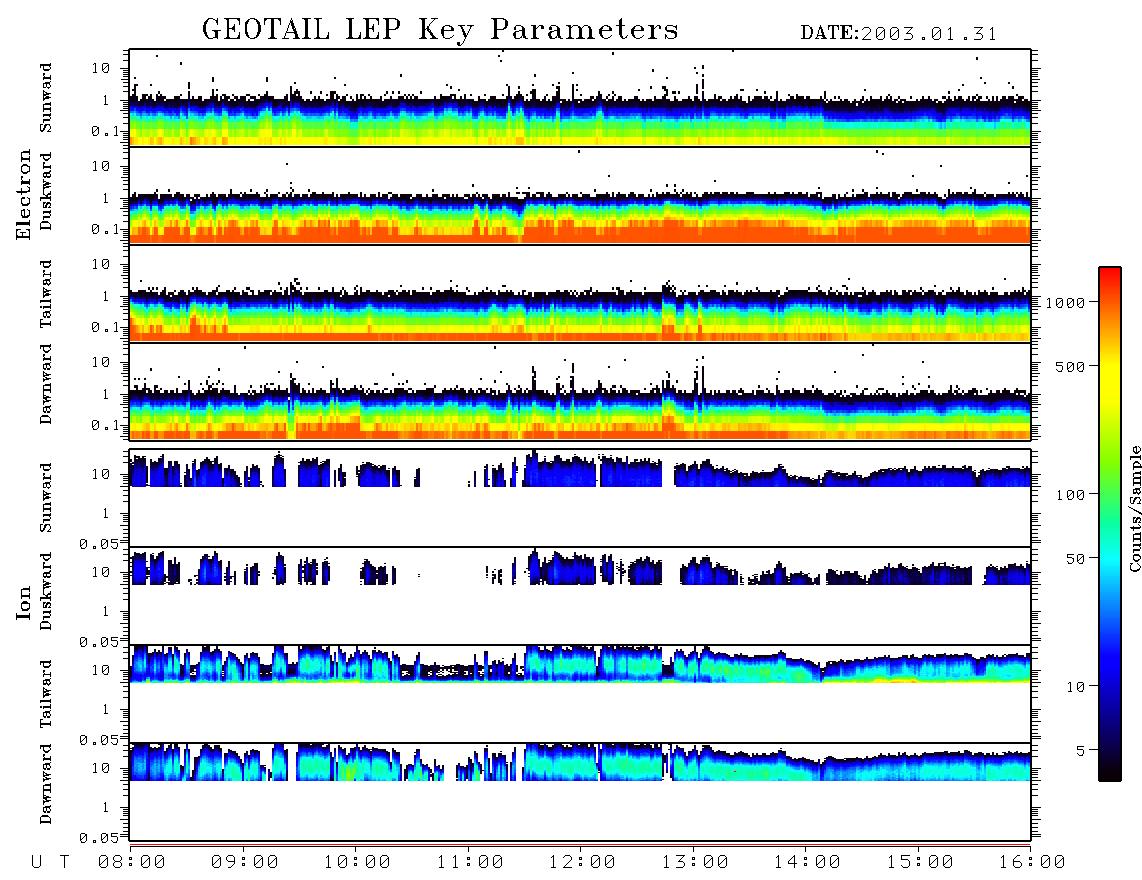
Task: Click the 'GEOTAIL LEP Key Parameters' title
Action: (440, 30)
